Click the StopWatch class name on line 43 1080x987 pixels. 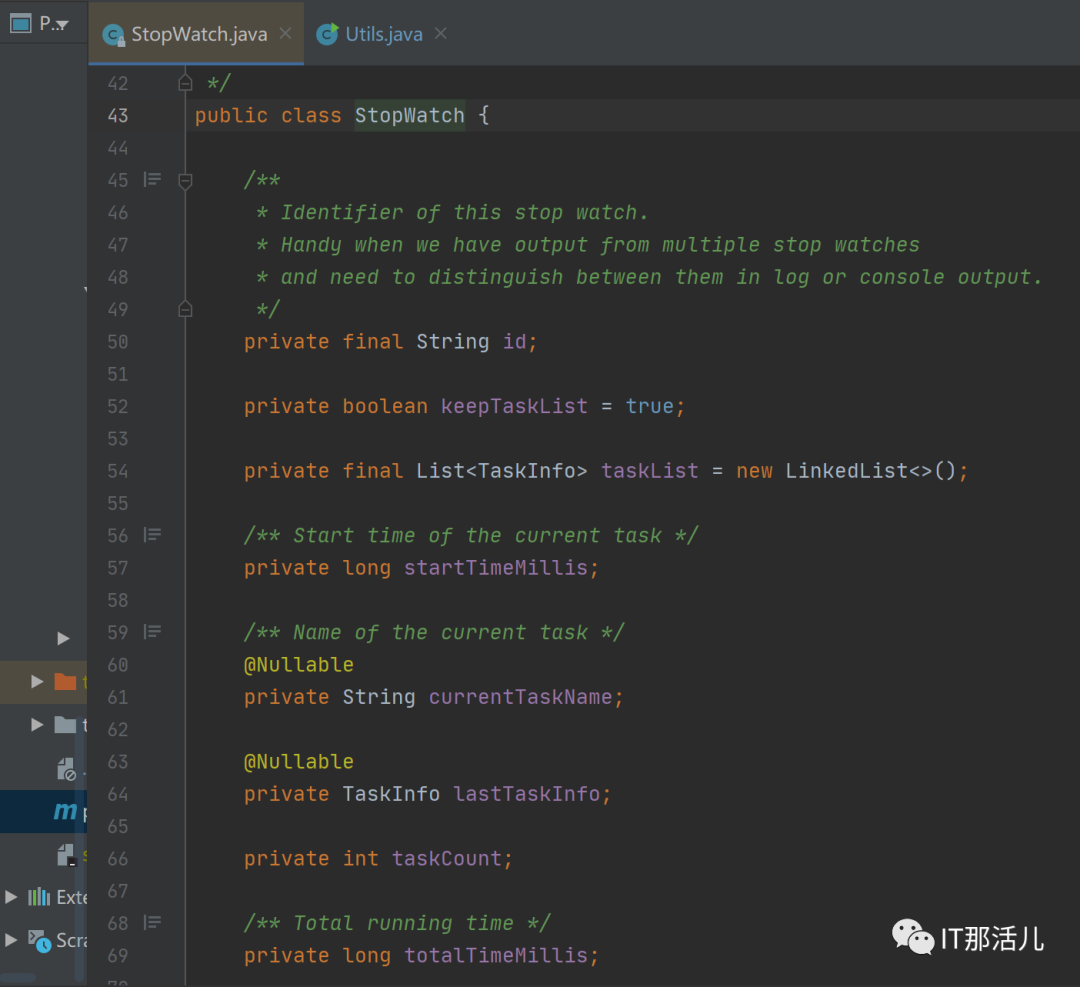(410, 115)
